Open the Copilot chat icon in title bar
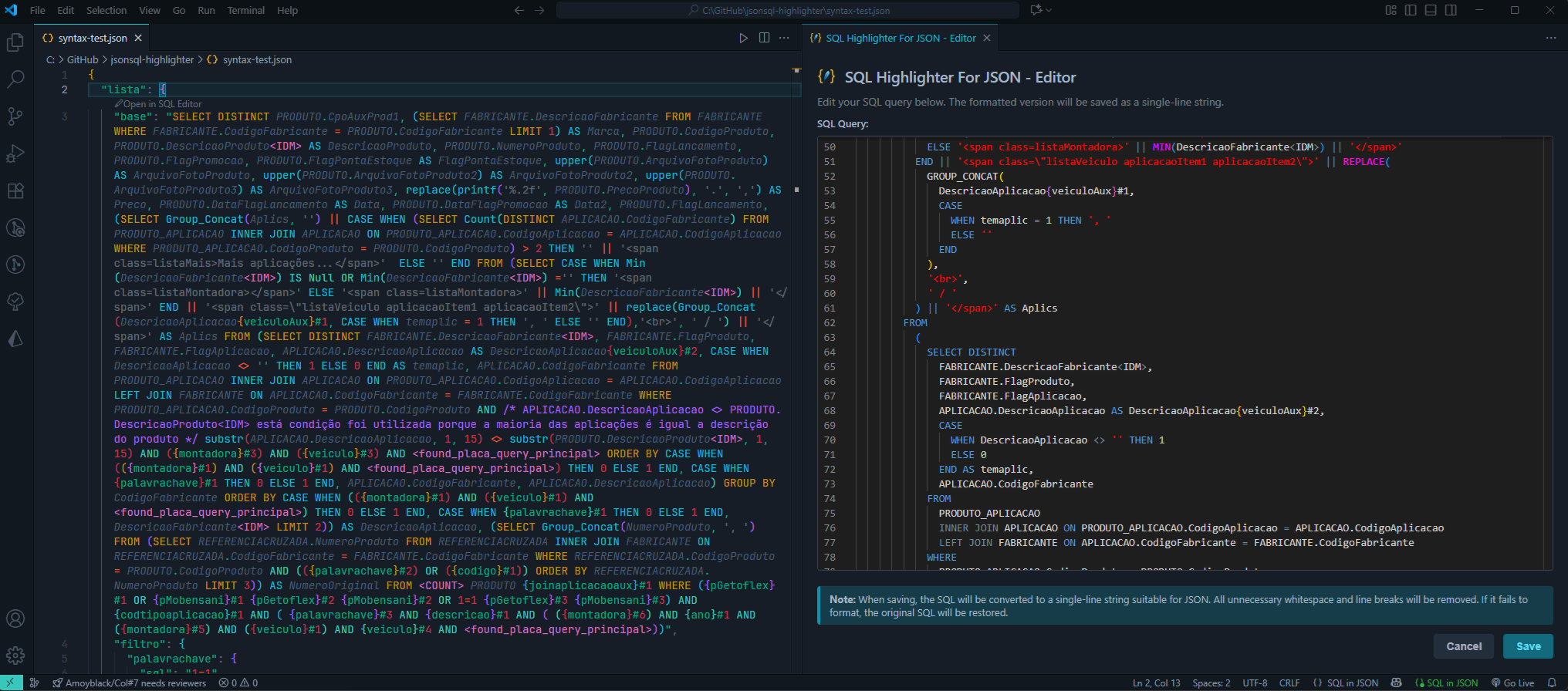 pos(1036,10)
